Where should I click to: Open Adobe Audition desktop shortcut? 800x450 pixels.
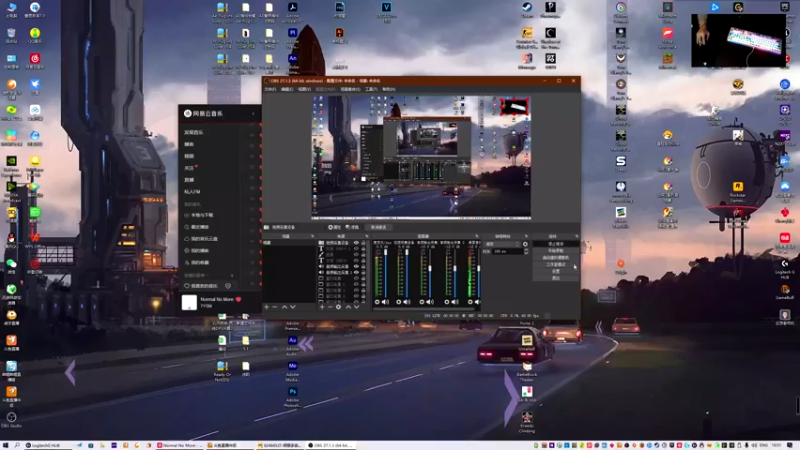coord(292,345)
